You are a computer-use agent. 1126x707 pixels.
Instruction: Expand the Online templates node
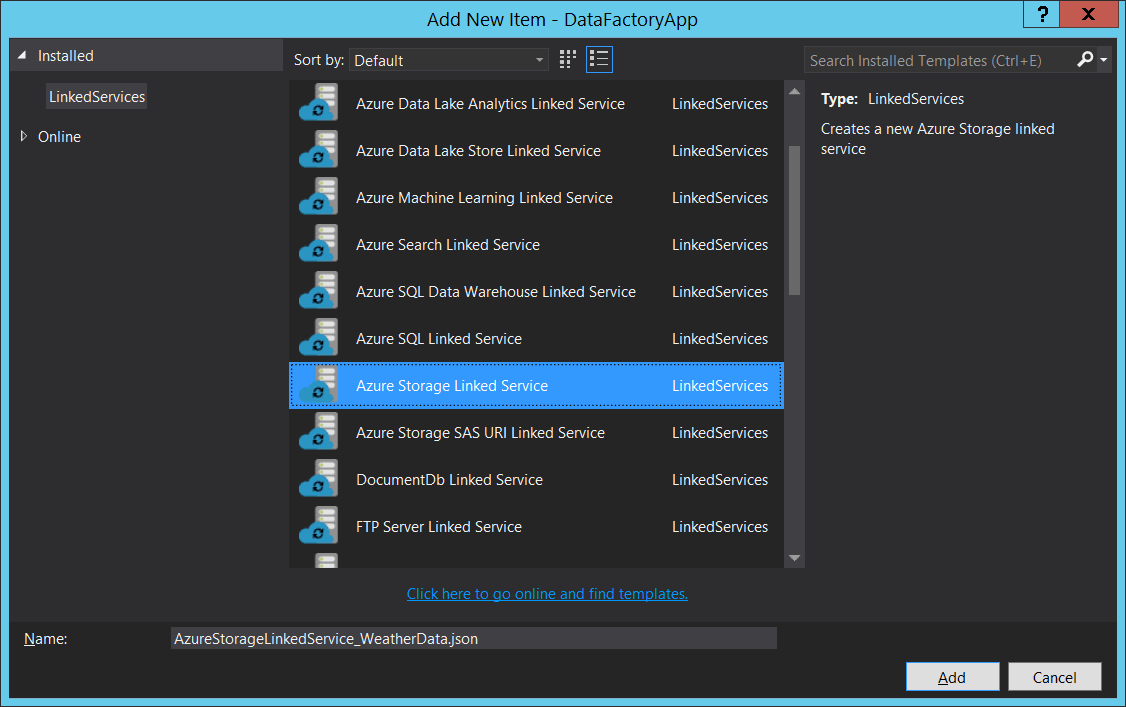pos(23,136)
